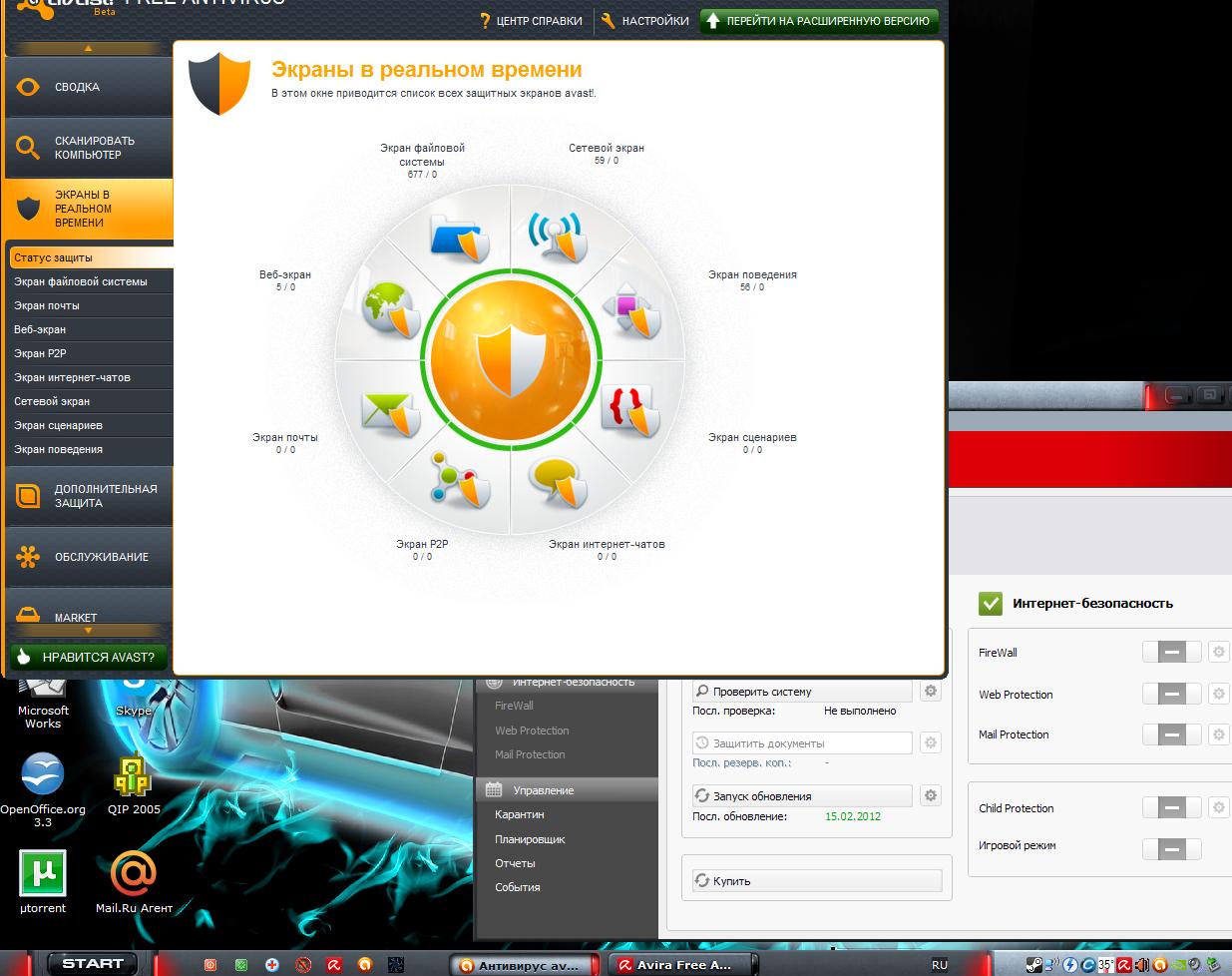Click the Web Shield globe icon

[391, 311]
